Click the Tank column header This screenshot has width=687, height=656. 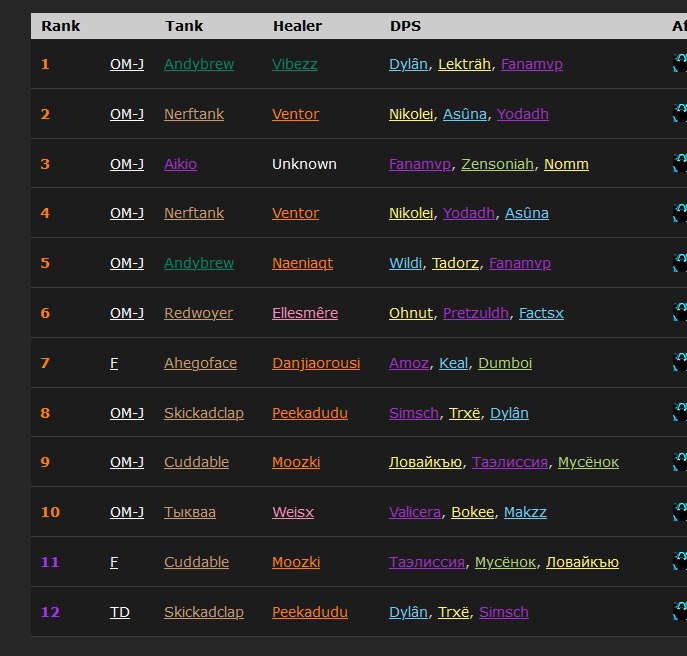point(184,26)
